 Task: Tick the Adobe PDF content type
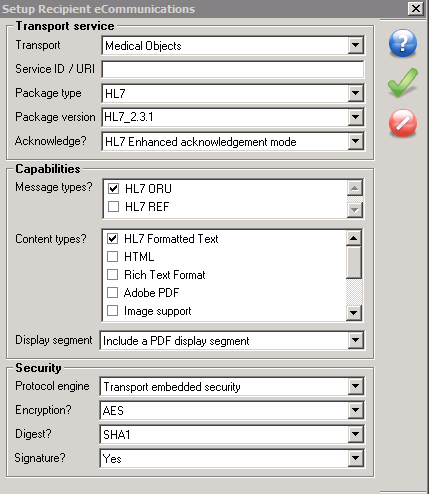(x=112, y=292)
